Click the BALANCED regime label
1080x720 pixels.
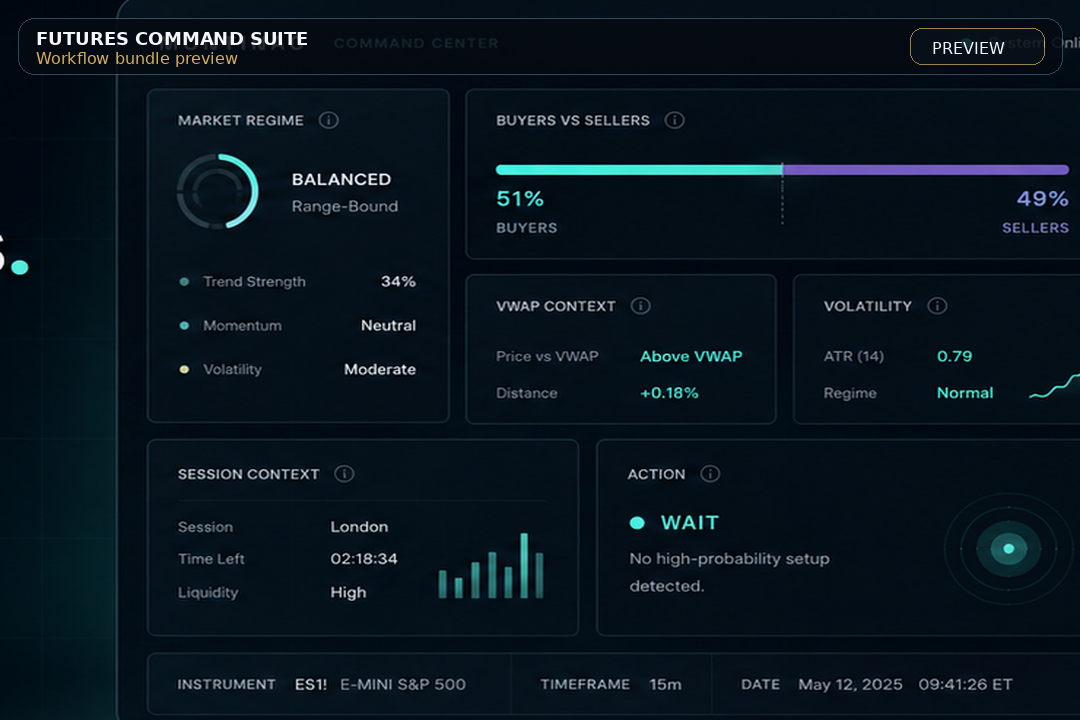[342, 180]
